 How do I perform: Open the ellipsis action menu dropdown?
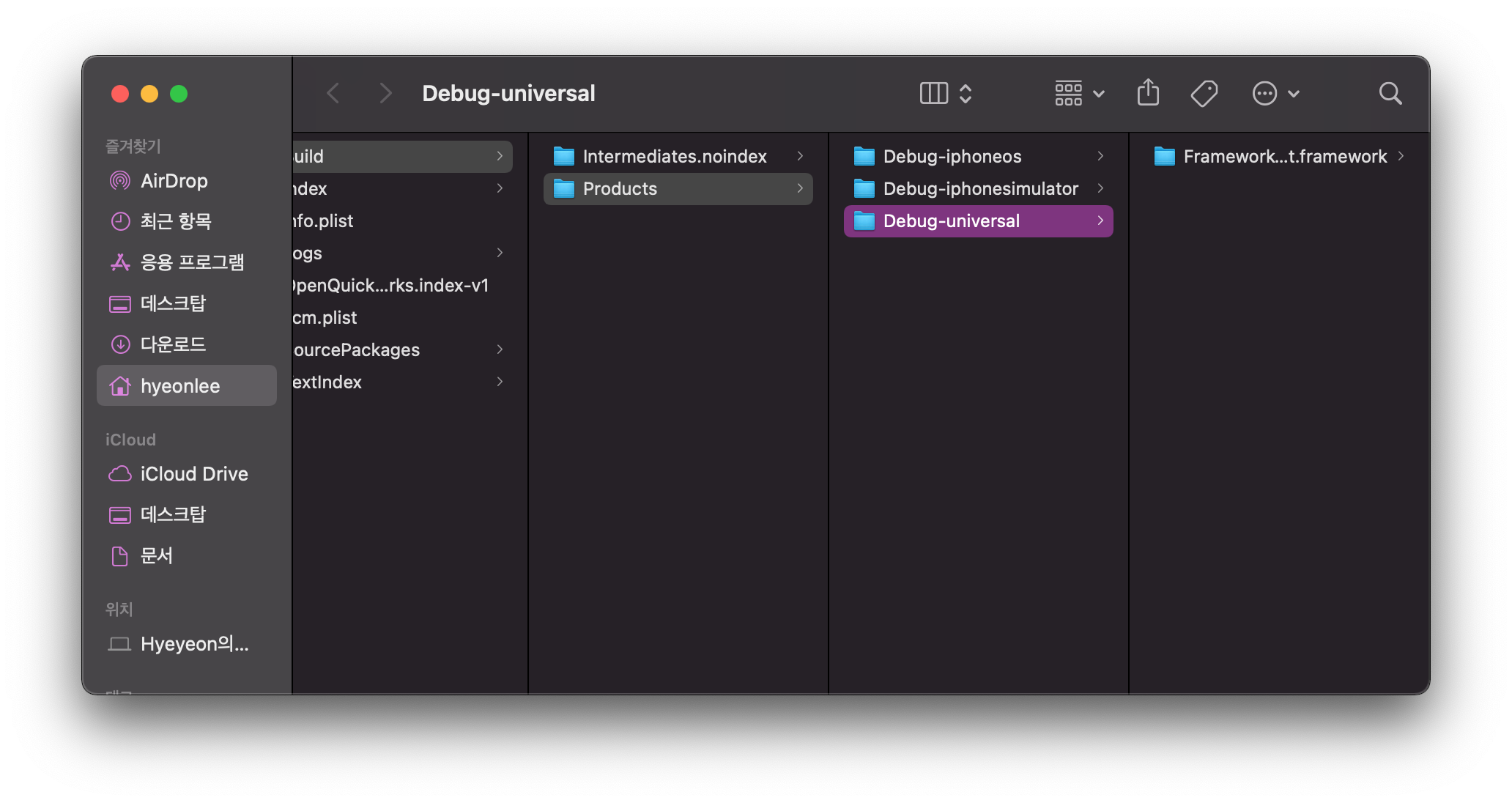(1275, 93)
